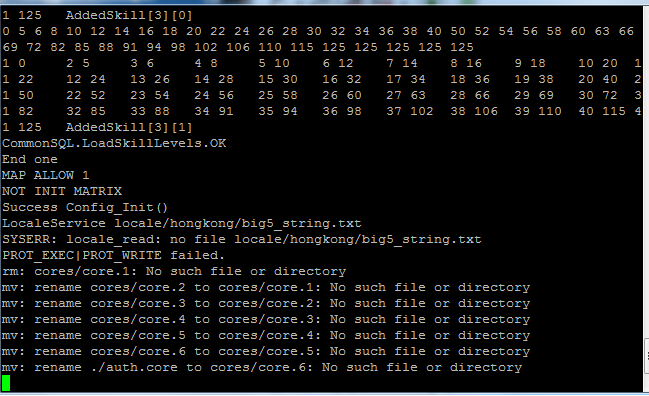Click the scrollbar track above the thumb
This screenshot has width=649, height=396.
[x=646, y=172]
